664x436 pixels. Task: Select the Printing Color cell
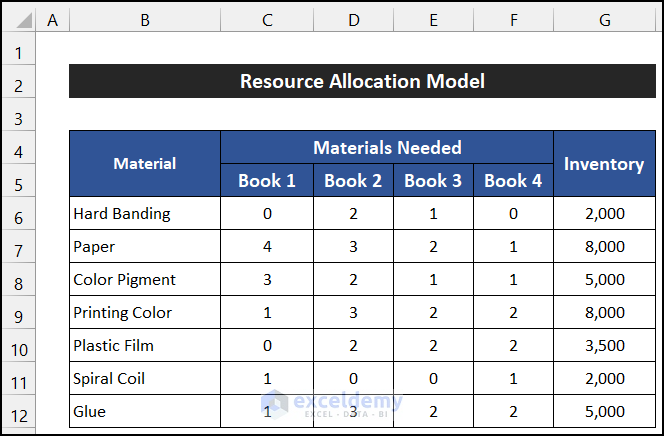coord(145,313)
